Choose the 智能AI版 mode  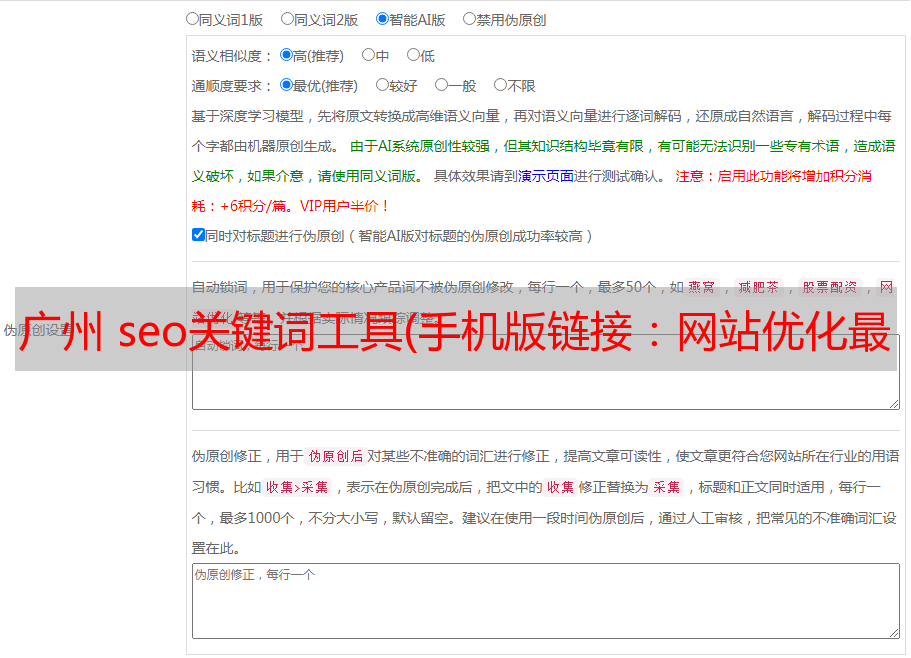382,19
